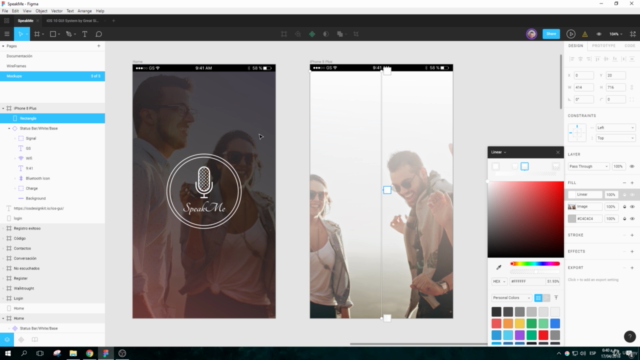Add a new page with plus

pyautogui.click(x=99, y=46)
